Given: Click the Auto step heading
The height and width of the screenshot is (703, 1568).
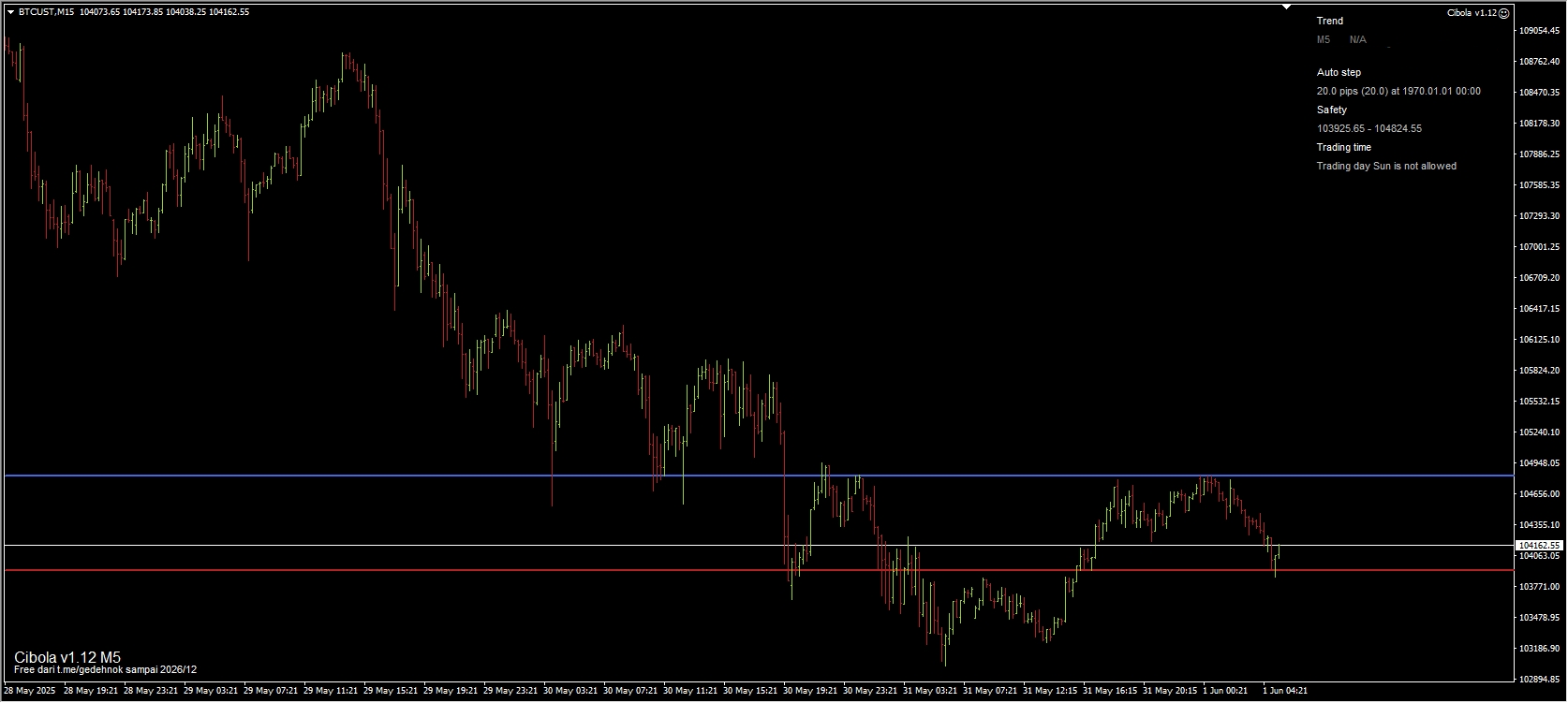Looking at the screenshot, I should [x=1339, y=72].
